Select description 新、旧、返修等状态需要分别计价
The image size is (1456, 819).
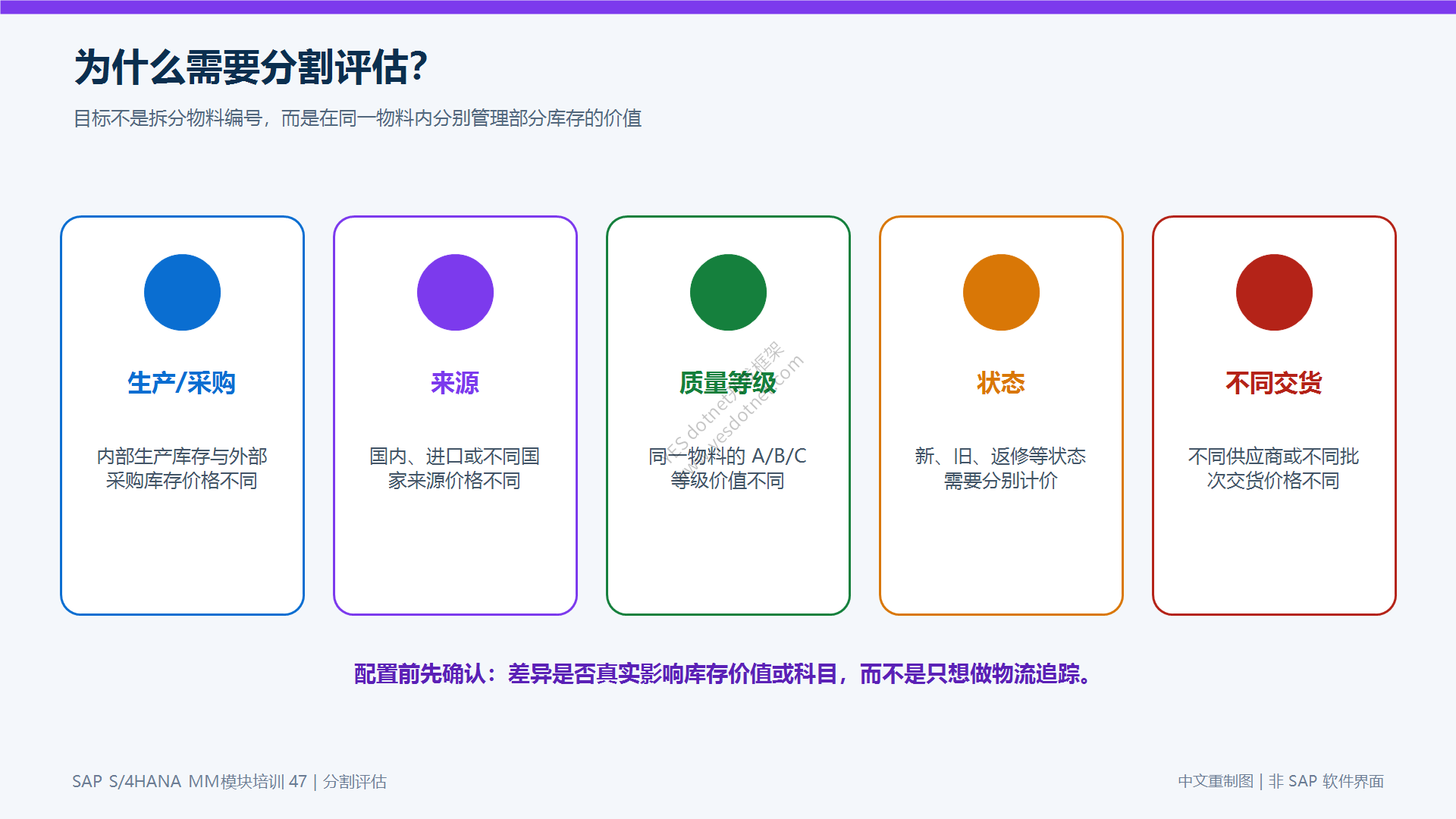(x=1001, y=468)
